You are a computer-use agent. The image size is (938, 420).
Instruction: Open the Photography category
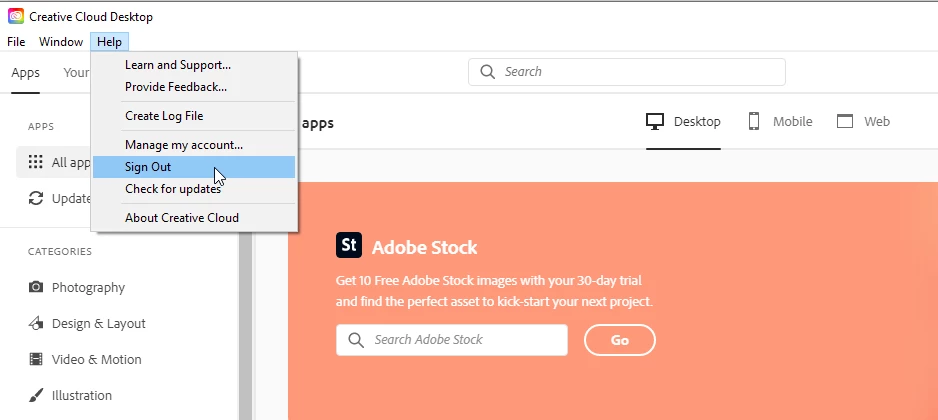tap(77, 287)
